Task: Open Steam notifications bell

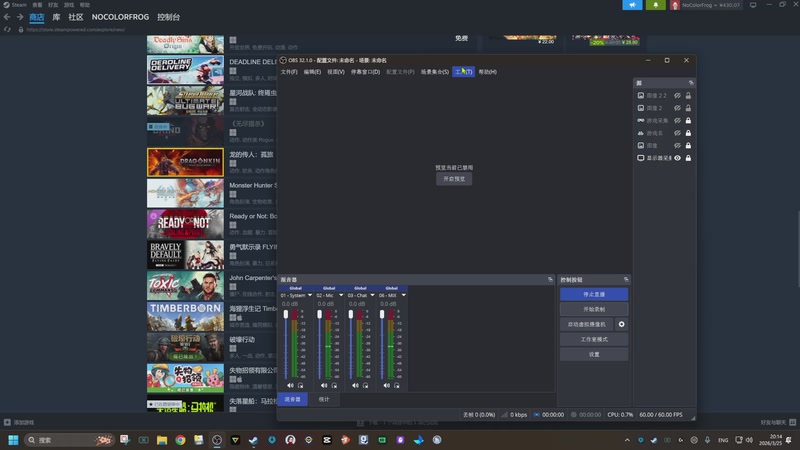Action: click(x=656, y=5)
